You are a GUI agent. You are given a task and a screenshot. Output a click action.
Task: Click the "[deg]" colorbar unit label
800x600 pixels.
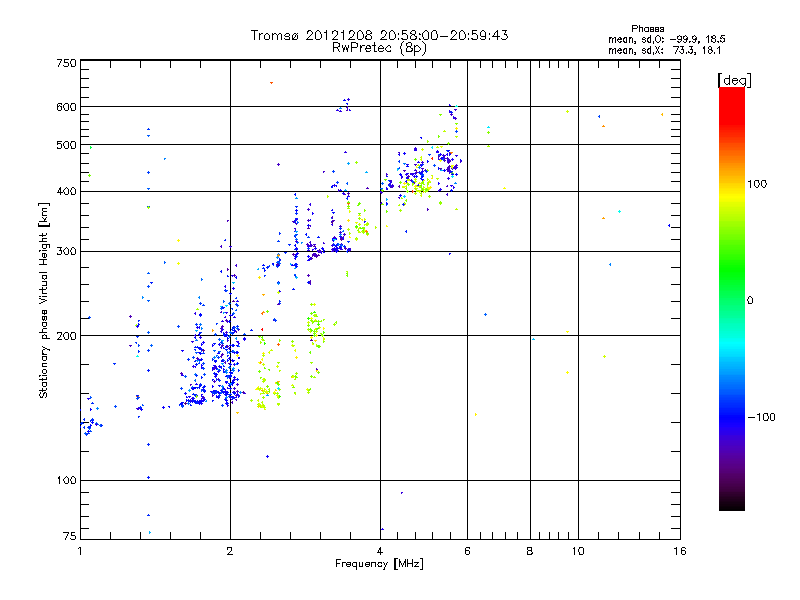click(734, 80)
